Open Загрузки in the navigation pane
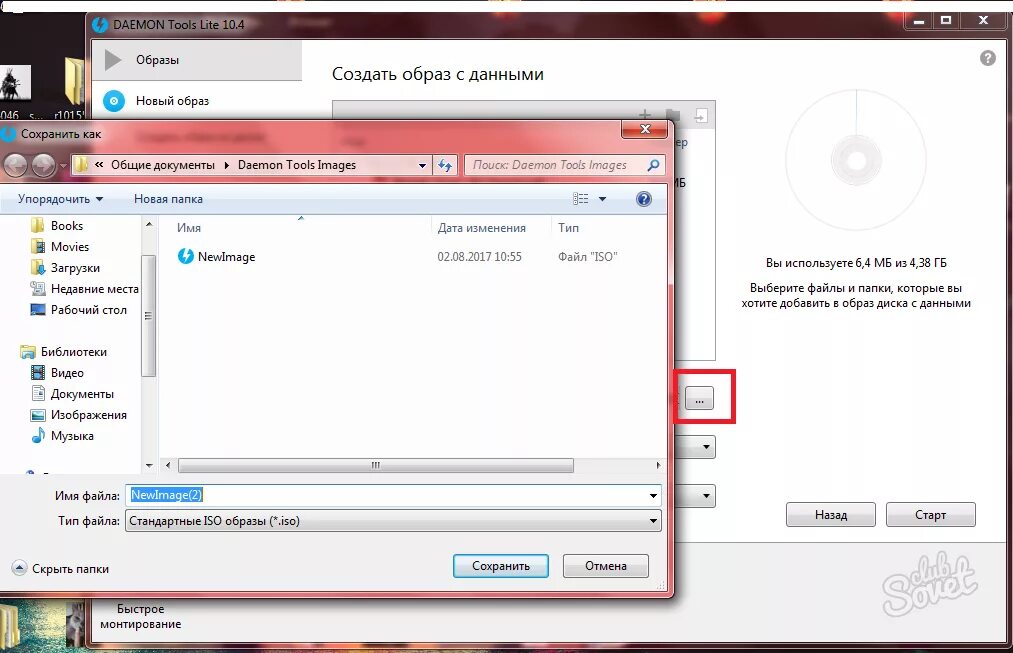Image resolution: width=1013 pixels, height=653 pixels. pos(65,267)
